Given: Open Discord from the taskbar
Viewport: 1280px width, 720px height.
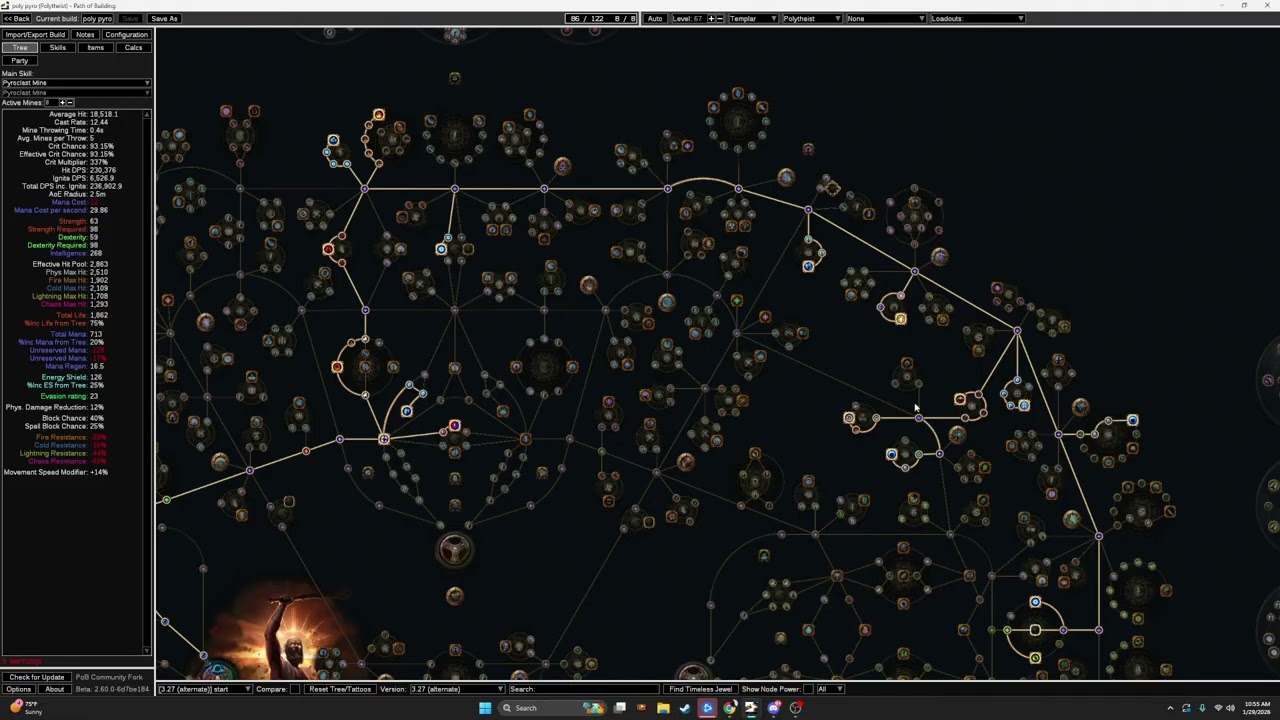Looking at the screenshot, I should 774,708.
